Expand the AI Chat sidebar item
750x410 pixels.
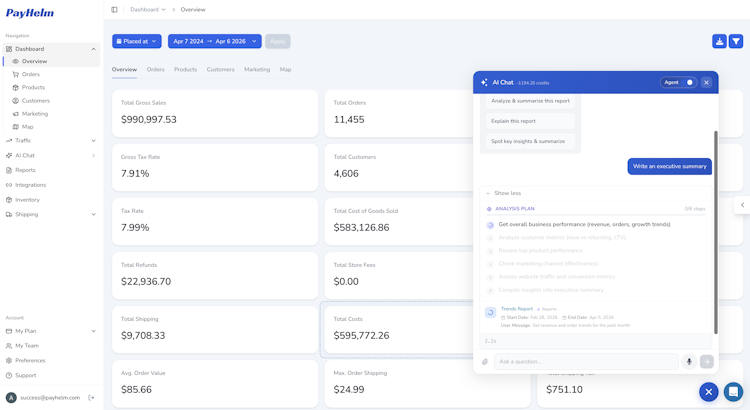93,155
